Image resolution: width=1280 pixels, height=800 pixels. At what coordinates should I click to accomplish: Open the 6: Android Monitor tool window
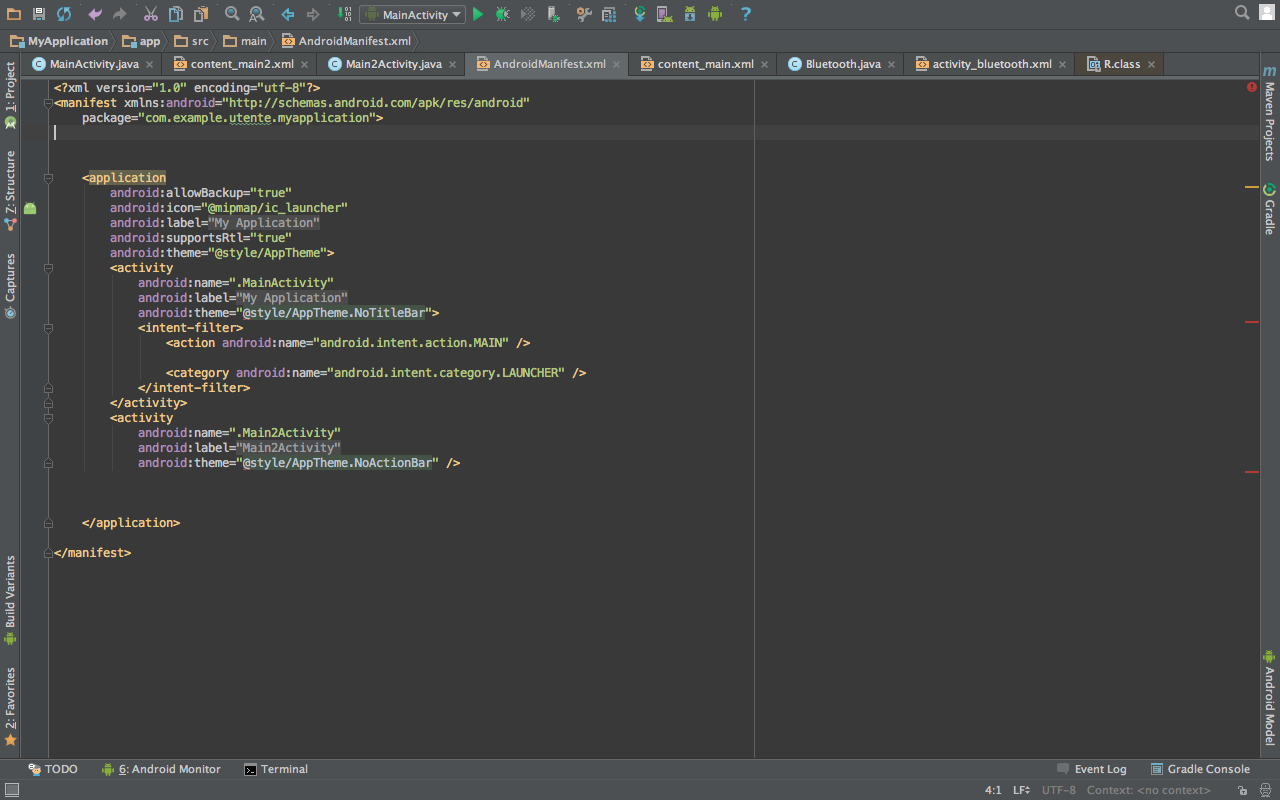point(161,769)
